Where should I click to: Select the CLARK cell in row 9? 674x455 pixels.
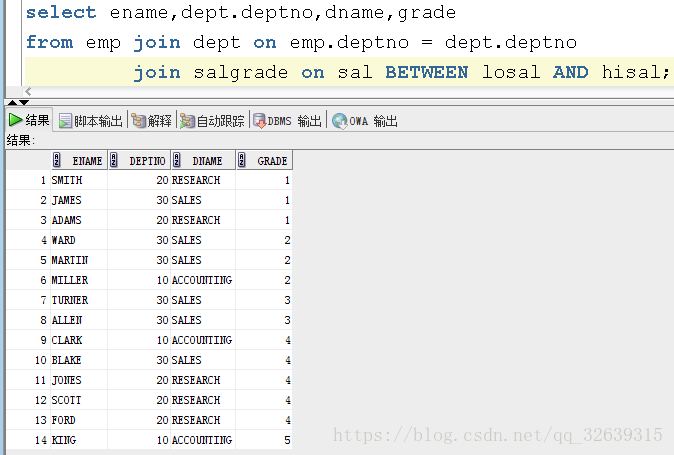pos(79,340)
